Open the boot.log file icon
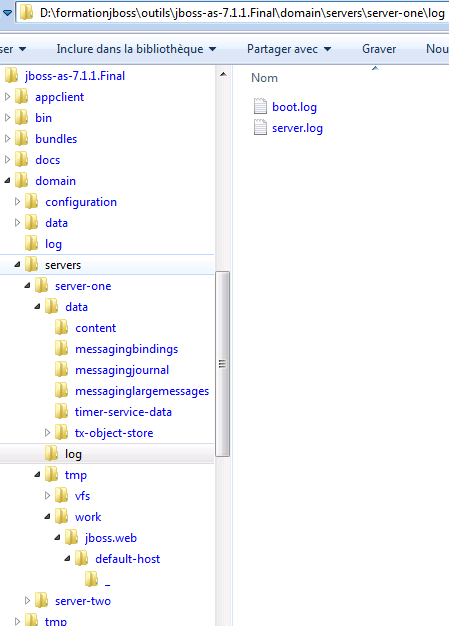Screen dimensions: 449x626 click(x=260, y=107)
